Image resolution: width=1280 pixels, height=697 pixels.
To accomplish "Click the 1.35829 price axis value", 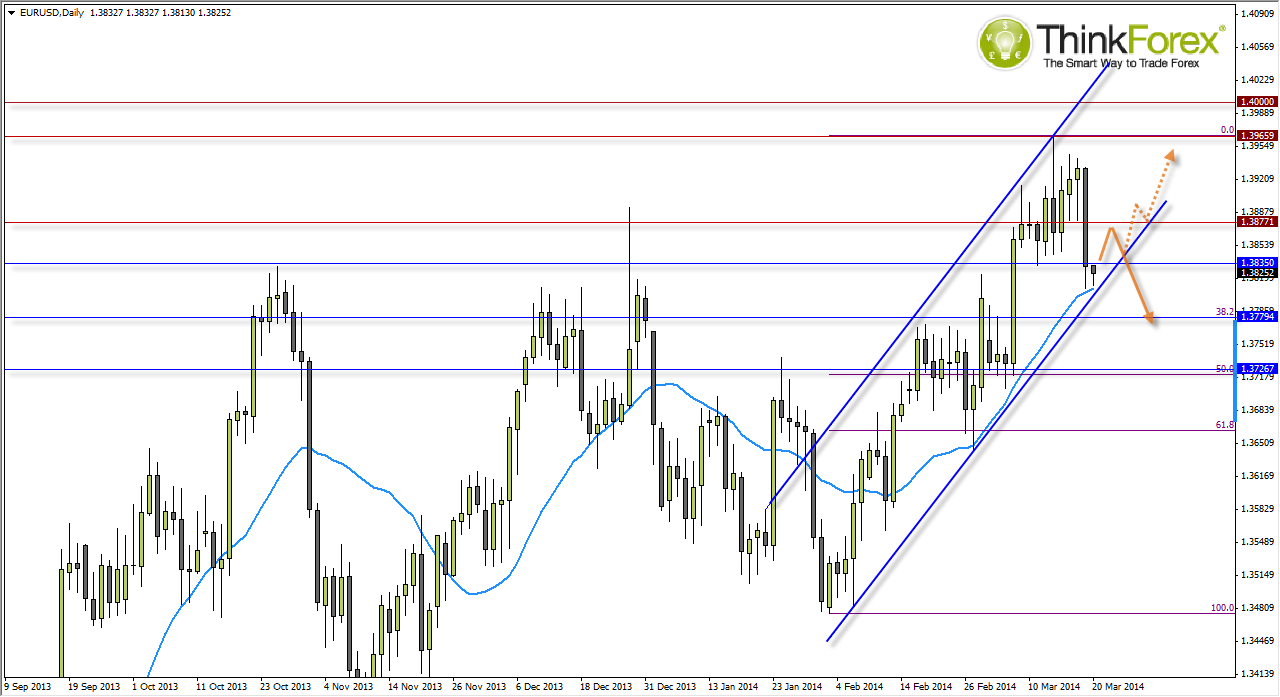I will point(1258,509).
